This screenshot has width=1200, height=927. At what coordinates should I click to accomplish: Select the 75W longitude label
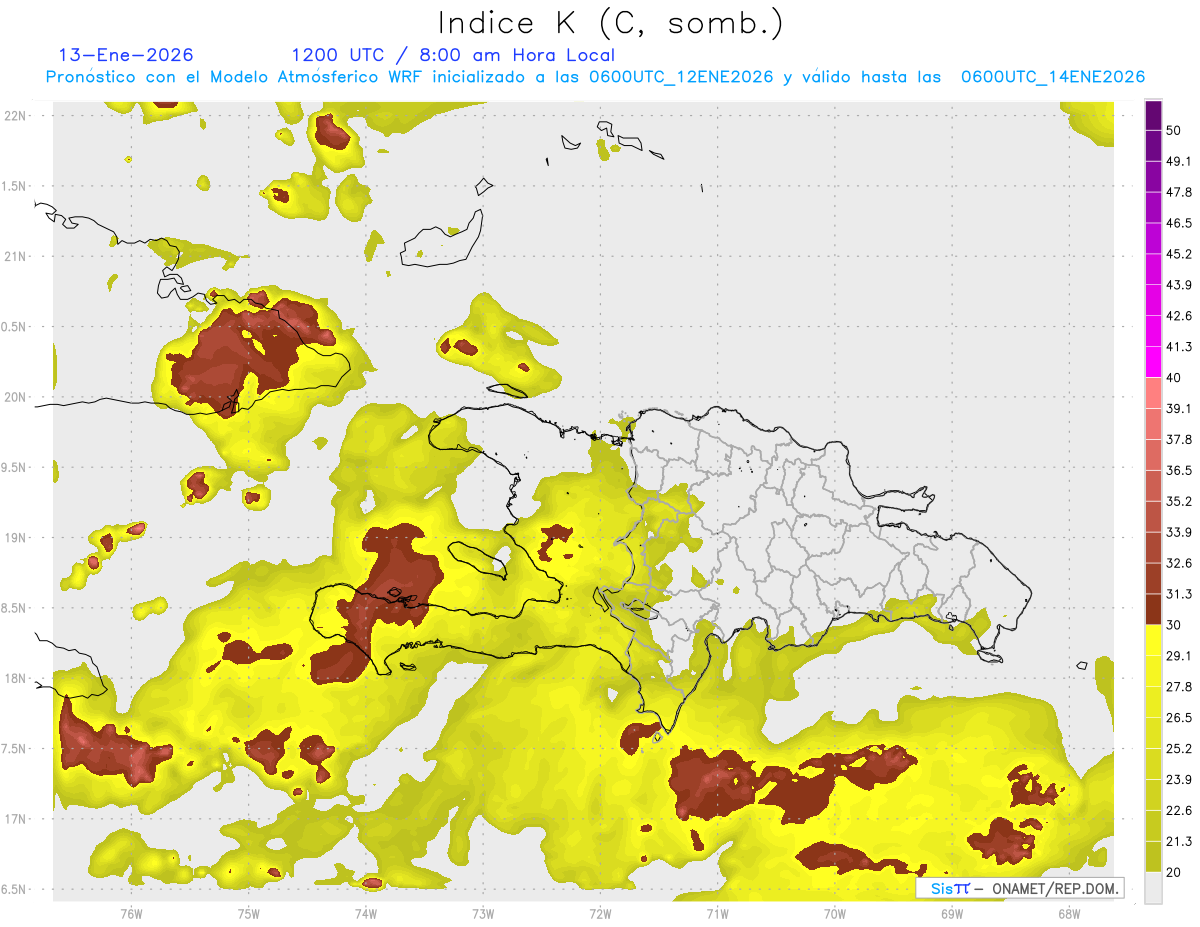click(x=248, y=913)
